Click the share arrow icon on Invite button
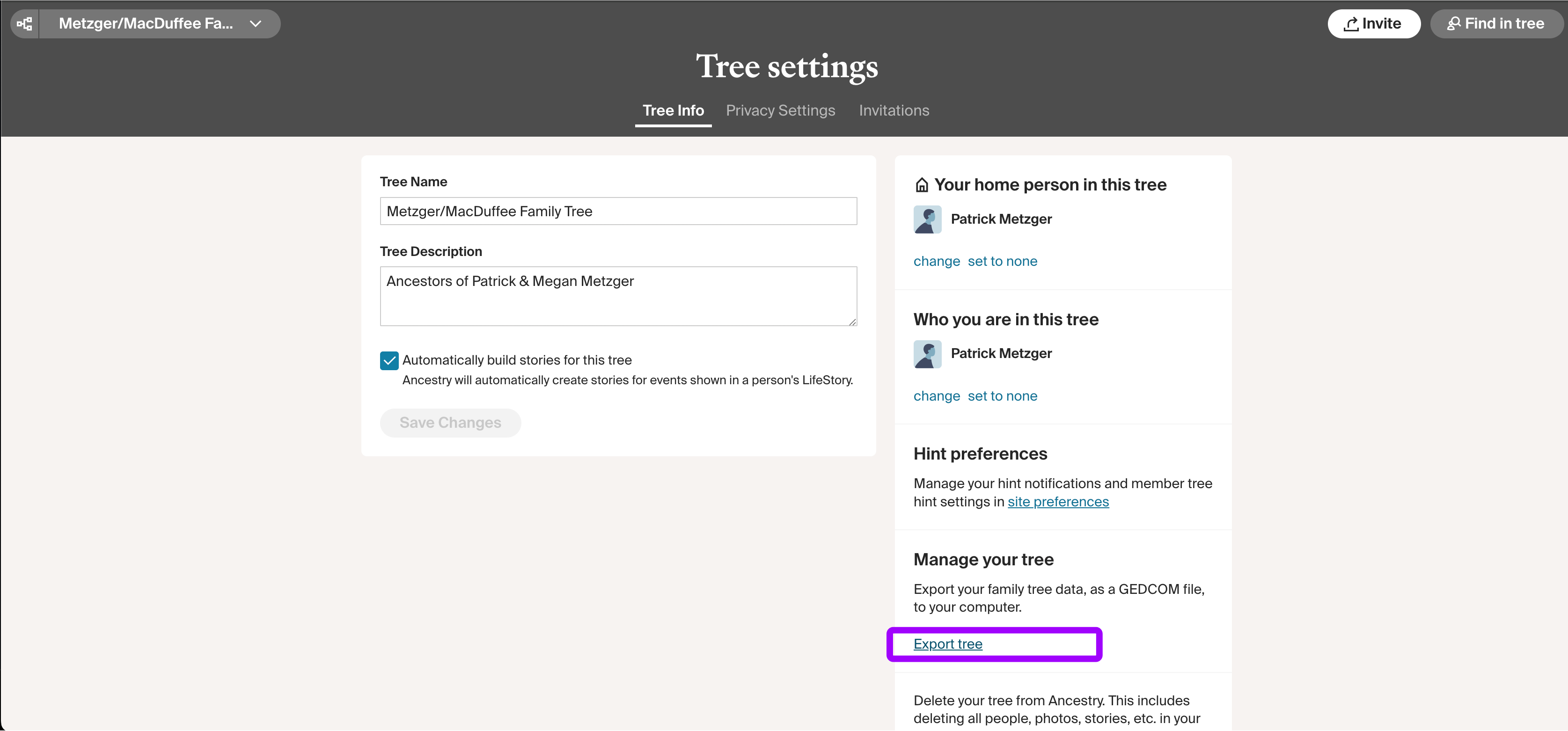The width and height of the screenshot is (1568, 731). pyautogui.click(x=1352, y=24)
